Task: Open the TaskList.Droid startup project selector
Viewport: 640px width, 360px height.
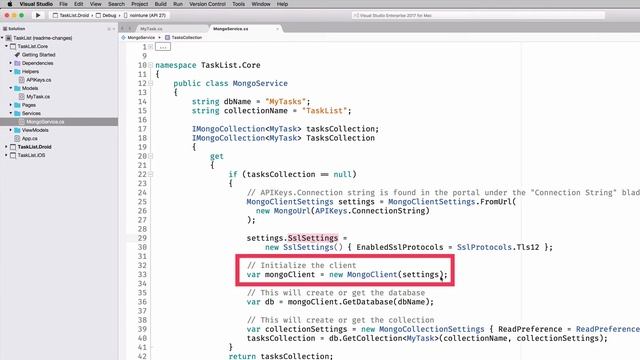Action: pyautogui.click(x=71, y=16)
